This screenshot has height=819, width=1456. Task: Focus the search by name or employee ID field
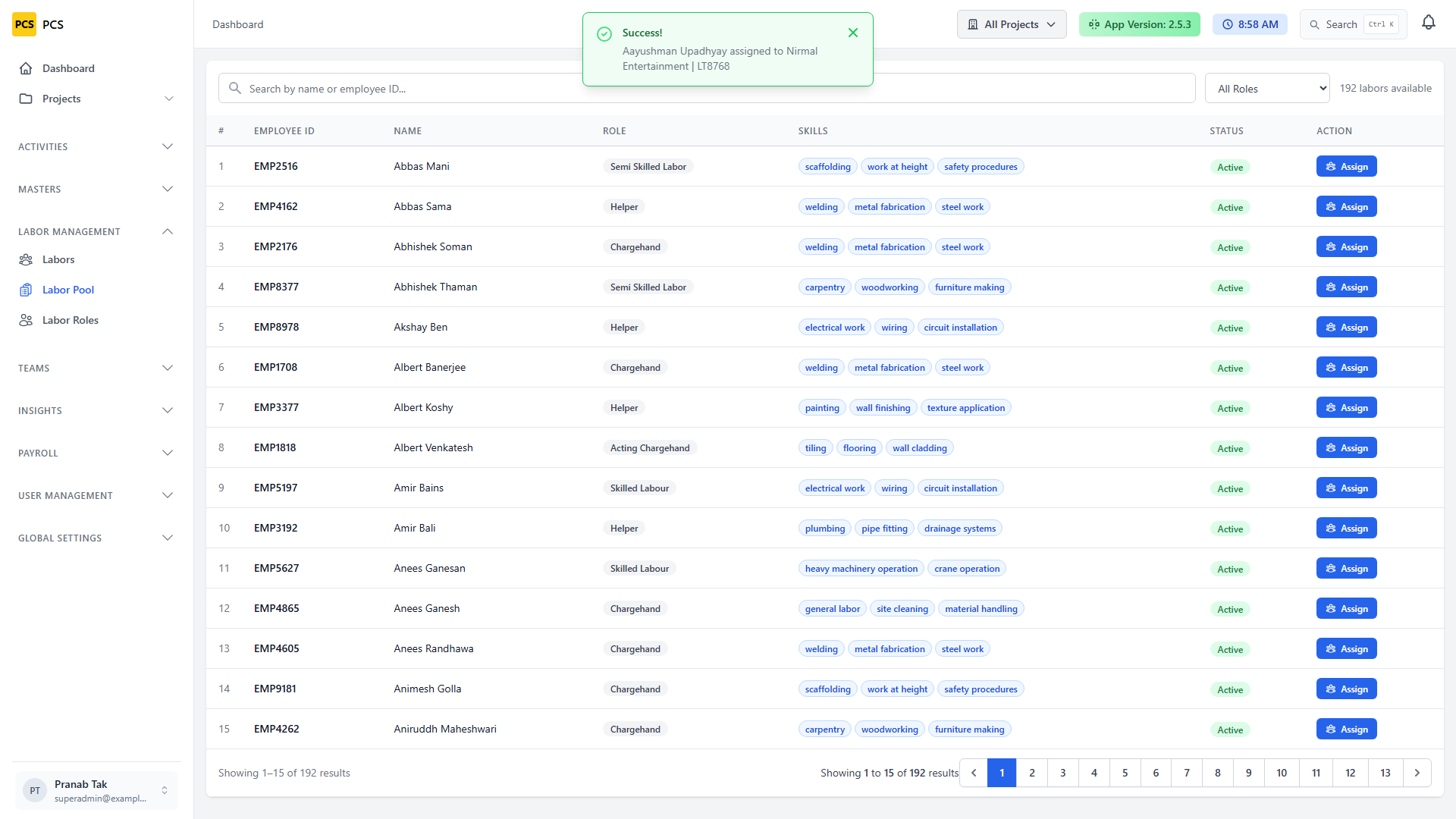pyautogui.click(x=707, y=88)
